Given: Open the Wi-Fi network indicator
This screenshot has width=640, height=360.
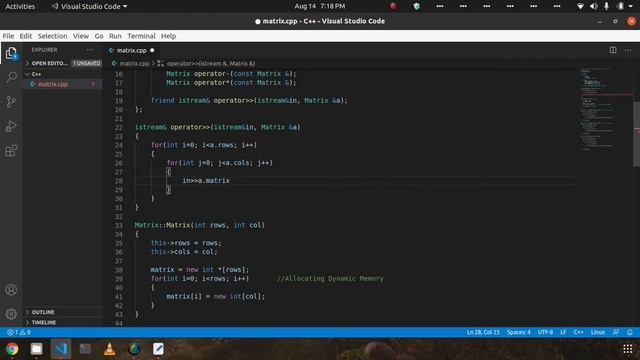Looking at the screenshot, I should point(580,6).
